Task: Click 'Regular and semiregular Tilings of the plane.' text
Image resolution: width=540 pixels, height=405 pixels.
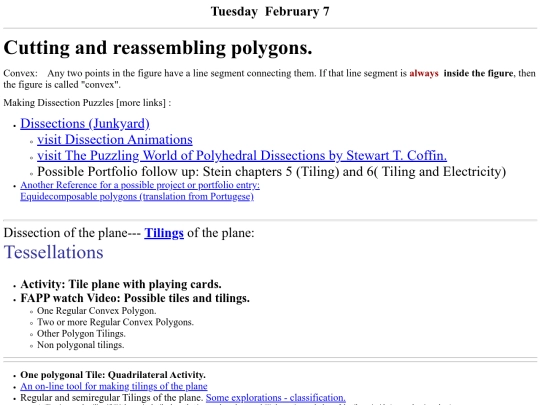Action: point(111,397)
